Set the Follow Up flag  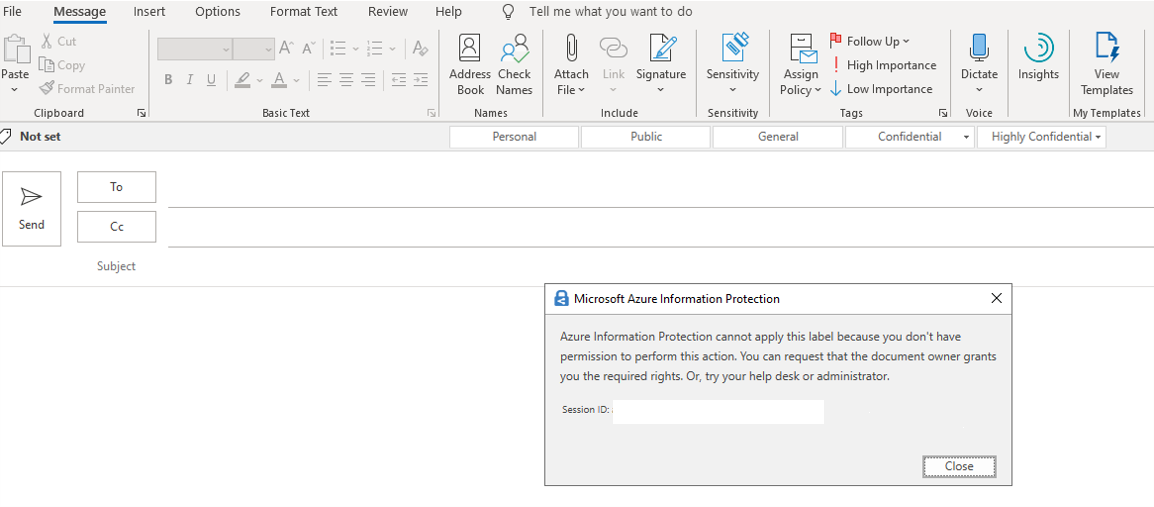[x=870, y=41]
